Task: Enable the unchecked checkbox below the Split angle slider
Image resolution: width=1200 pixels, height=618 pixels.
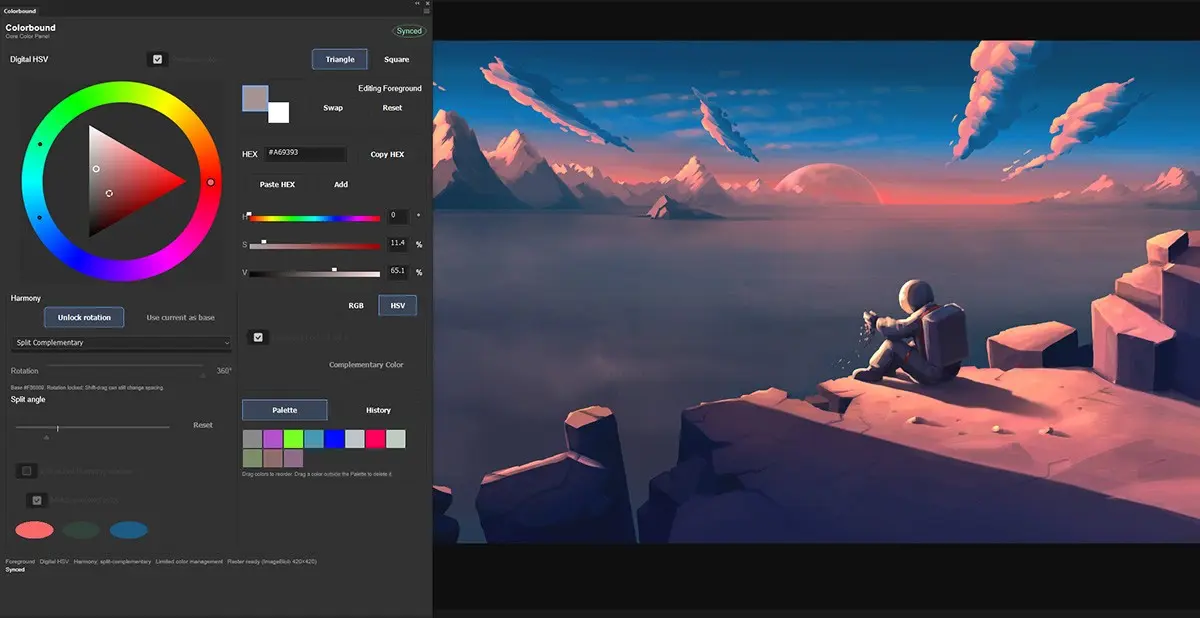Action: coord(27,471)
